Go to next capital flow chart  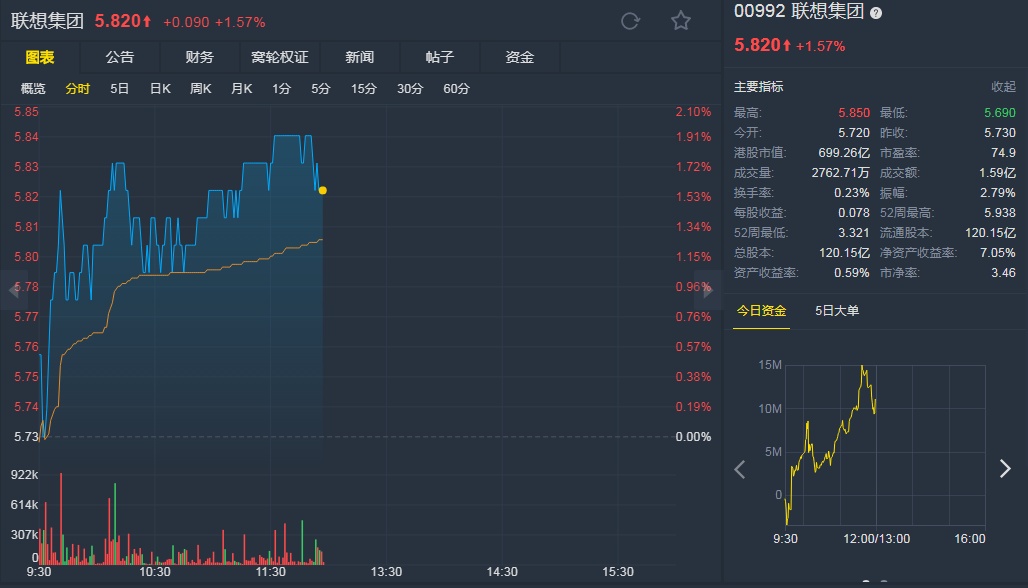[1005, 469]
